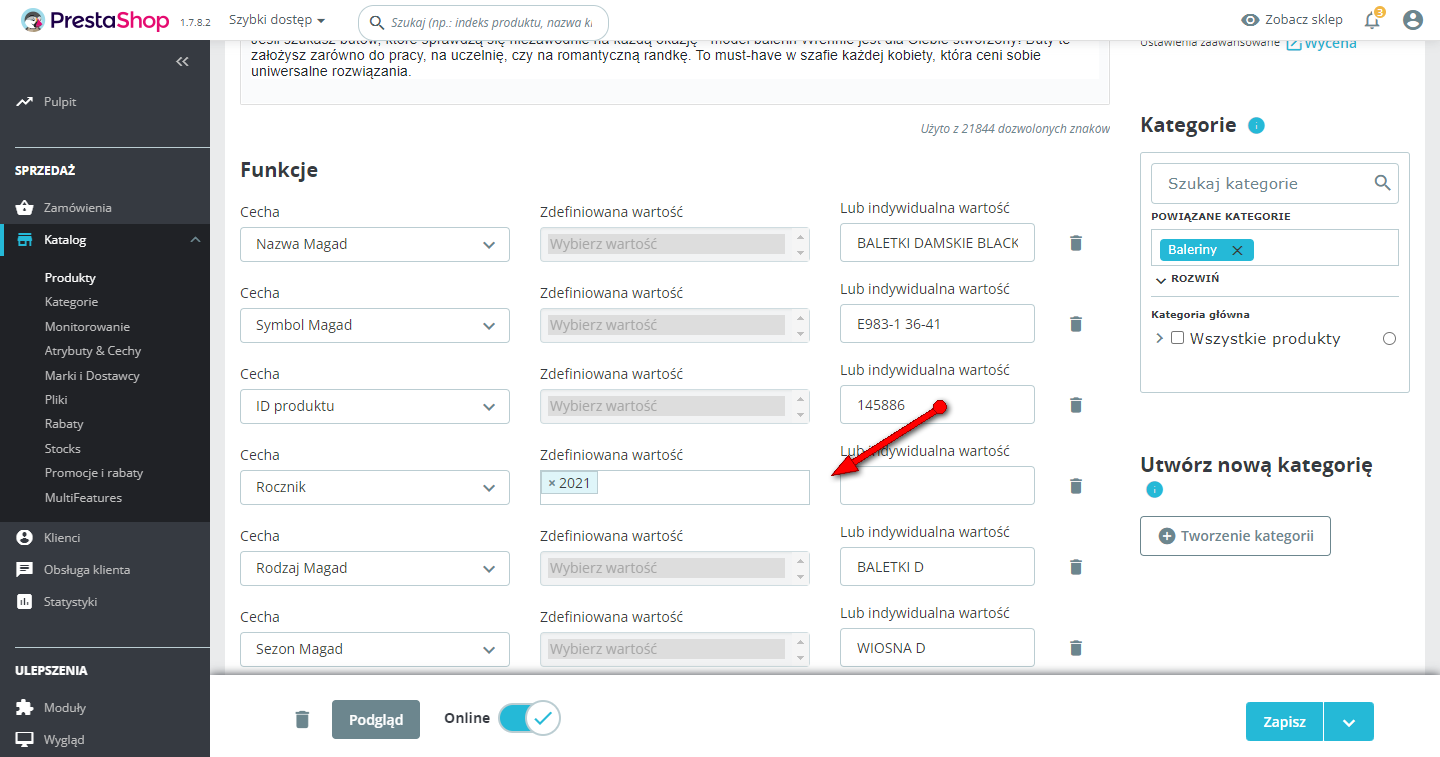Open the user profile avatar menu
The width and height of the screenshot is (1440, 757).
(x=1412, y=20)
